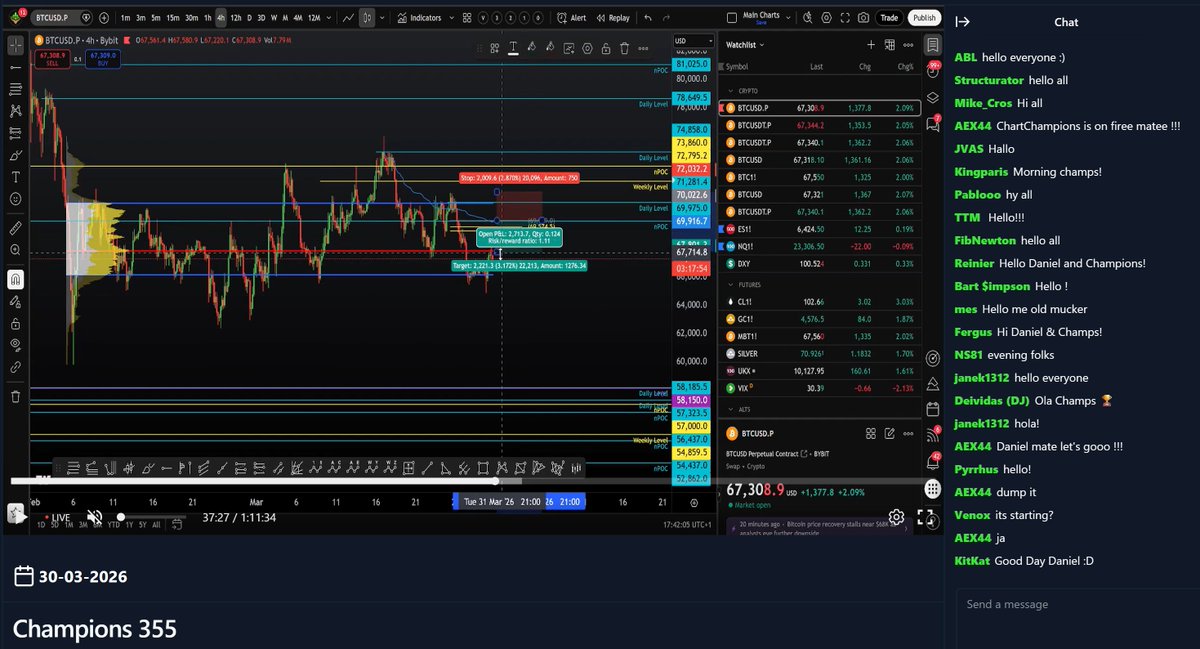Screen dimensions: 1200x649
Task: Open Watchlist more options dots
Action: 908,44
